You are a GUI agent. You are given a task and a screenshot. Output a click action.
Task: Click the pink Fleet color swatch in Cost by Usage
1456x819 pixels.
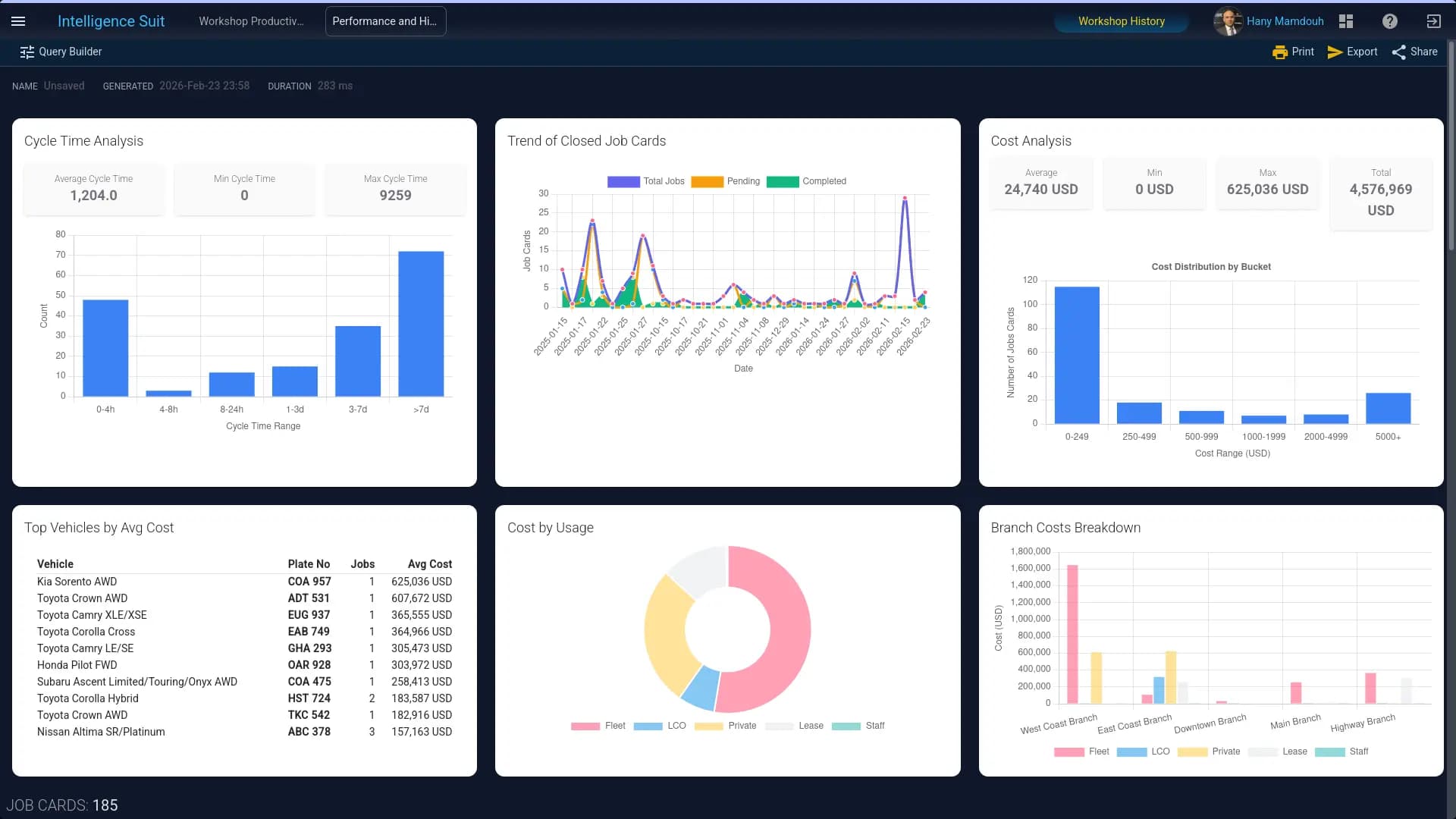584,726
